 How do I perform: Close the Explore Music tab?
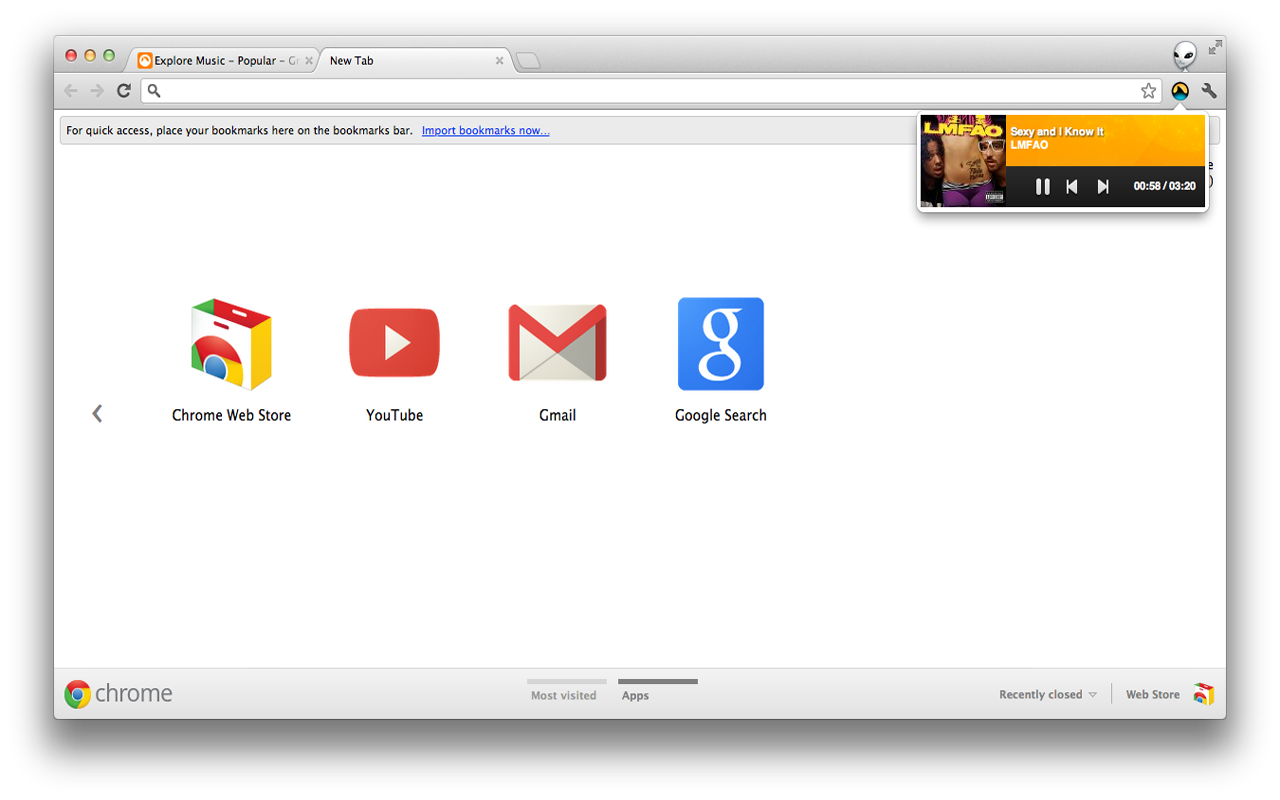pyautogui.click(x=309, y=61)
